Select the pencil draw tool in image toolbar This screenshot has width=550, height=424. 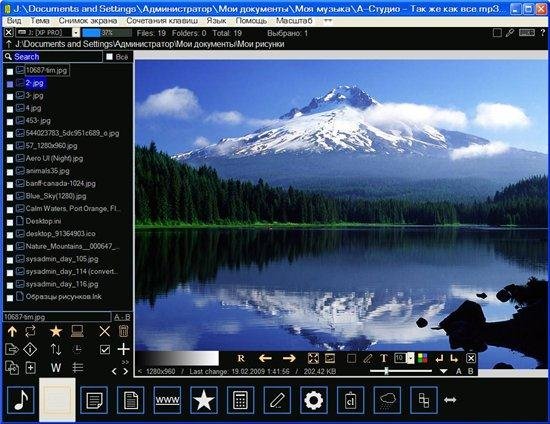(368, 358)
